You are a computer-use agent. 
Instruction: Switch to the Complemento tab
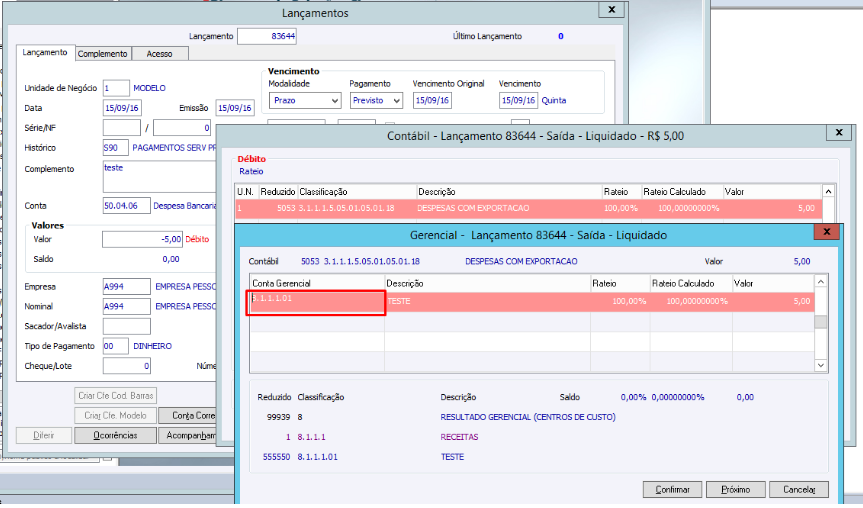point(103,54)
